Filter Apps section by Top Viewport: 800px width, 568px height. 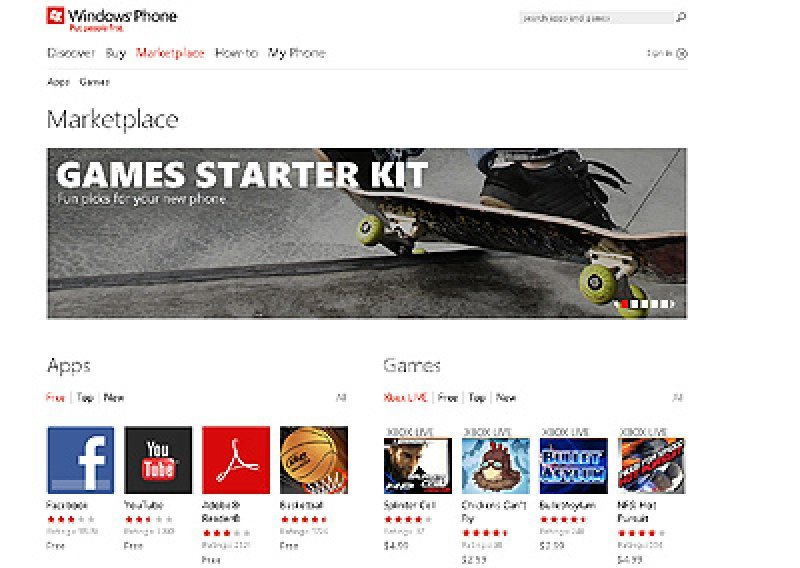[x=85, y=398]
